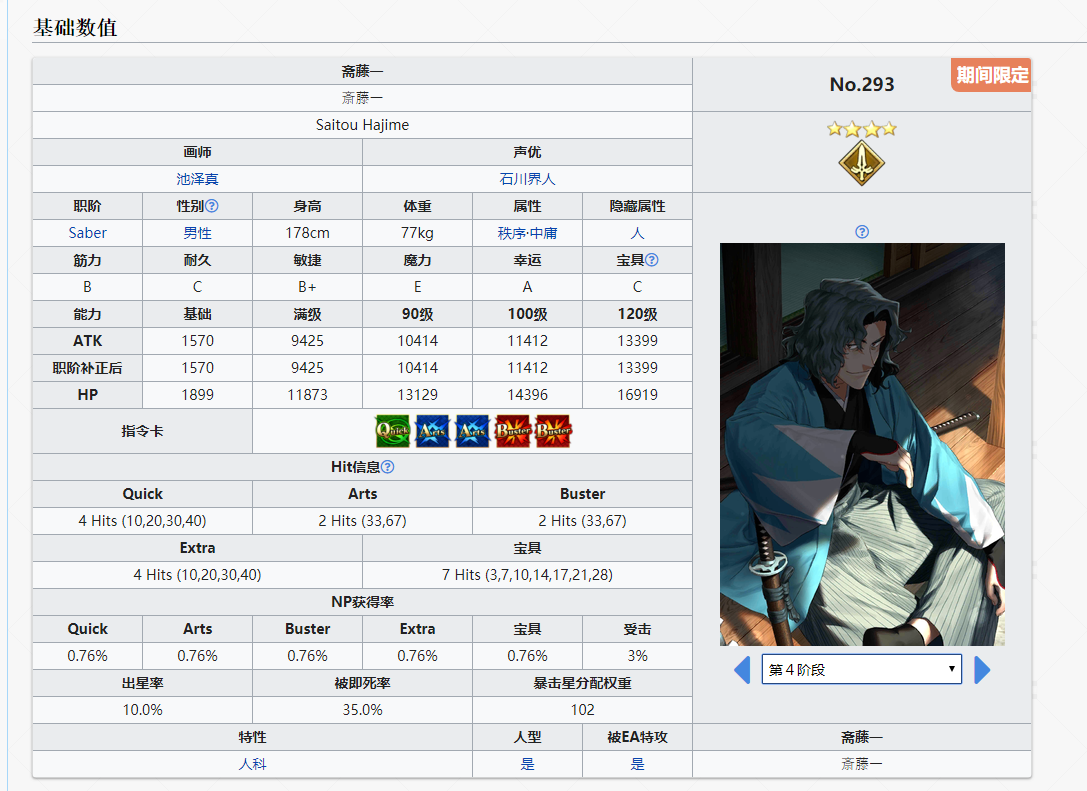
Task: Click the 秩序·中庸 alignment link
Action: [x=527, y=233]
